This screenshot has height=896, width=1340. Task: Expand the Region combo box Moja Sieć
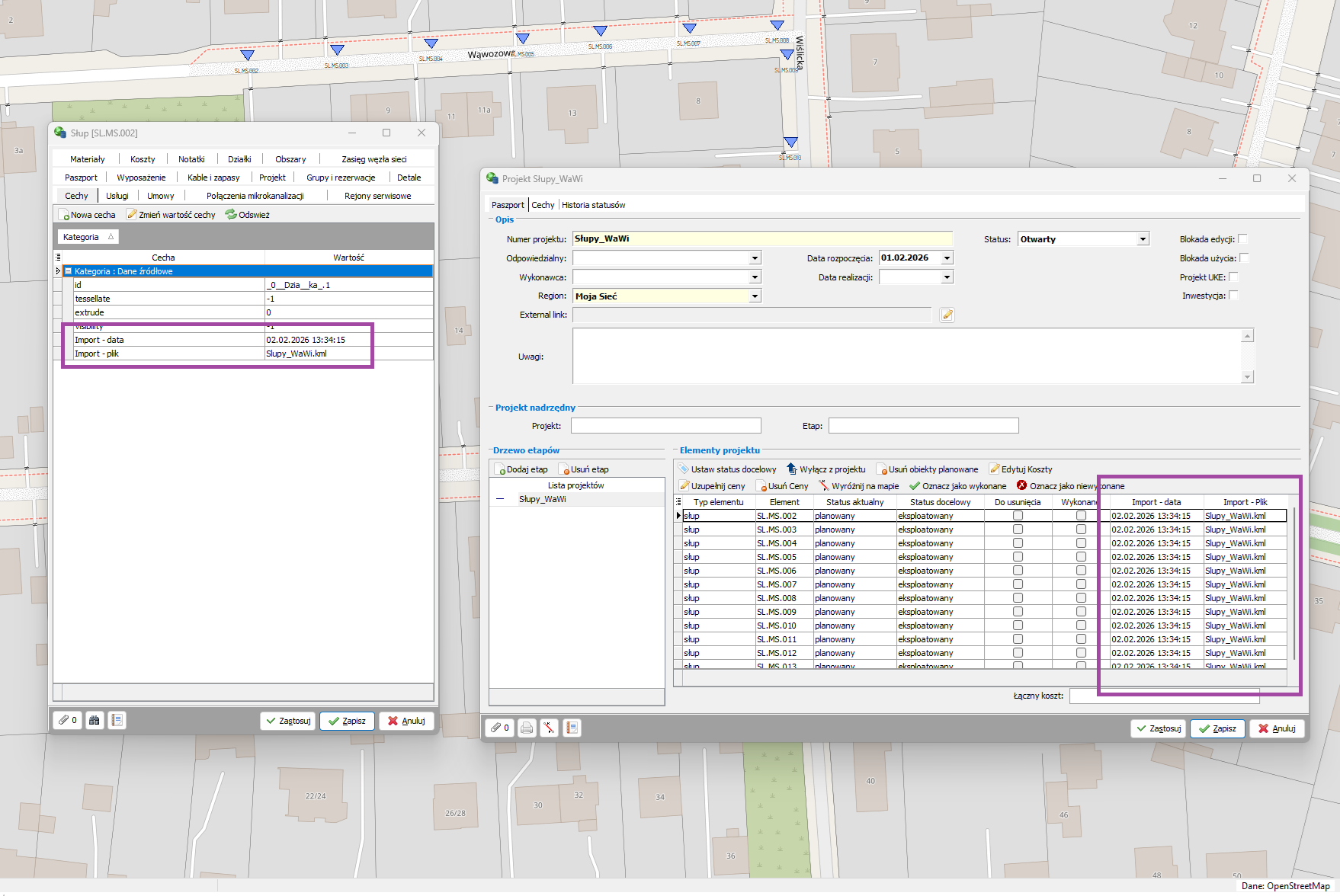click(x=755, y=296)
